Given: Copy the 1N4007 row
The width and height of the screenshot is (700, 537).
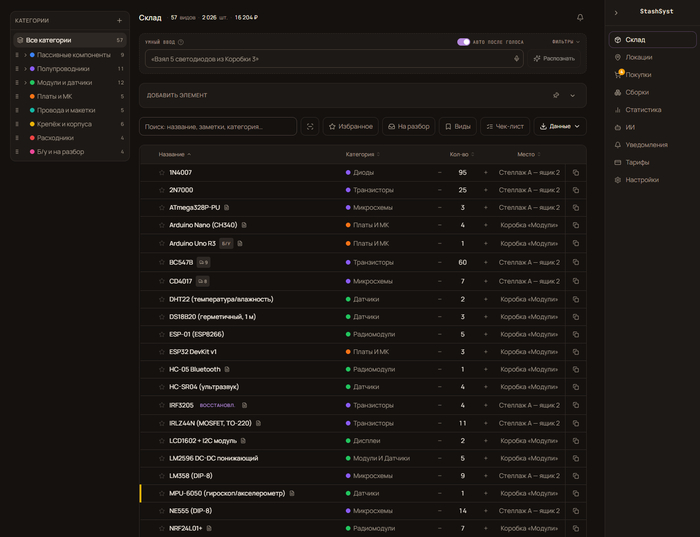Looking at the screenshot, I should click(x=576, y=172).
